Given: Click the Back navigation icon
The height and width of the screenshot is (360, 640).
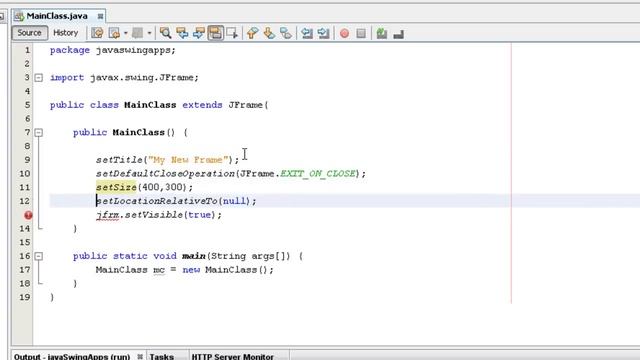Looking at the screenshot, I should coord(115,33).
